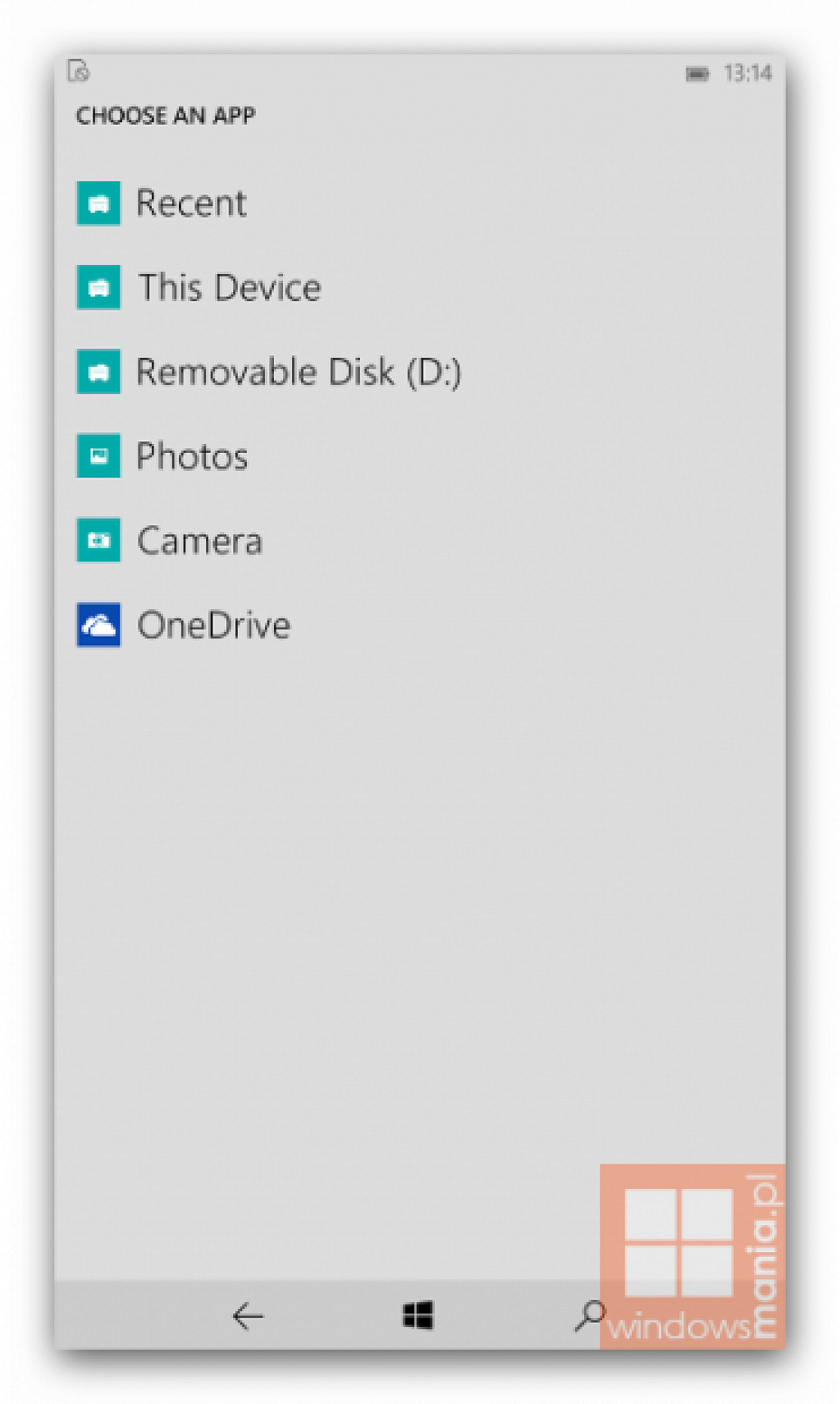Choose Removable Disk (D:) text
The width and height of the screenshot is (840, 1404).
pyautogui.click(x=299, y=373)
